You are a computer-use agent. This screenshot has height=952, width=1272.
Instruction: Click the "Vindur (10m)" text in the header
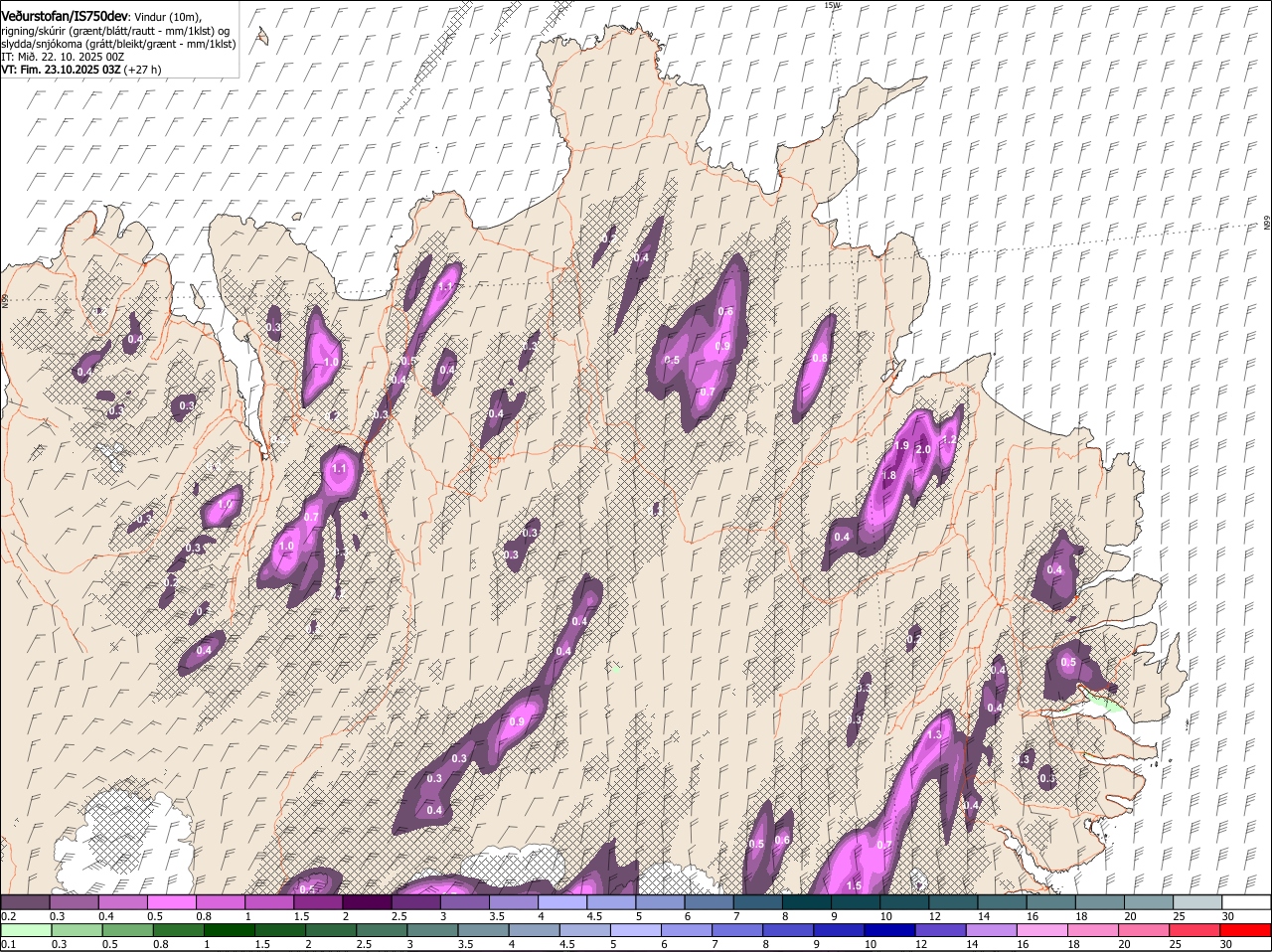tap(167, 17)
